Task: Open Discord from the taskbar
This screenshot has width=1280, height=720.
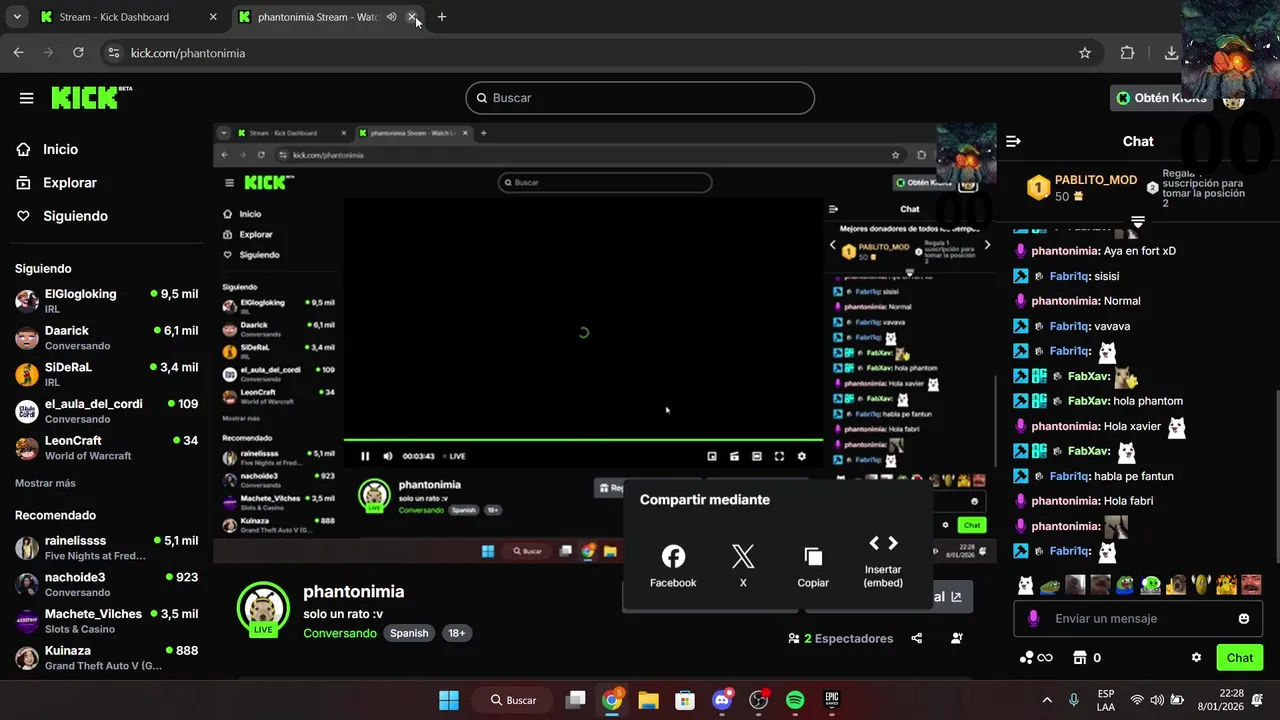Action: click(x=722, y=700)
